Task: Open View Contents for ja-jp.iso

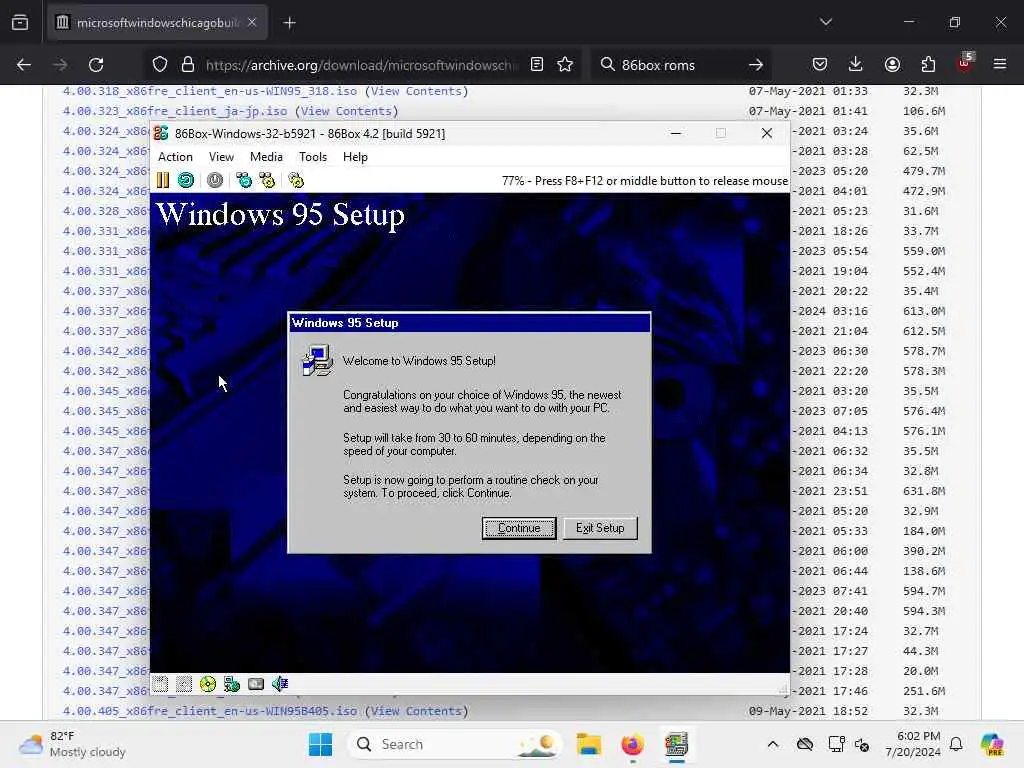Action: (346, 111)
